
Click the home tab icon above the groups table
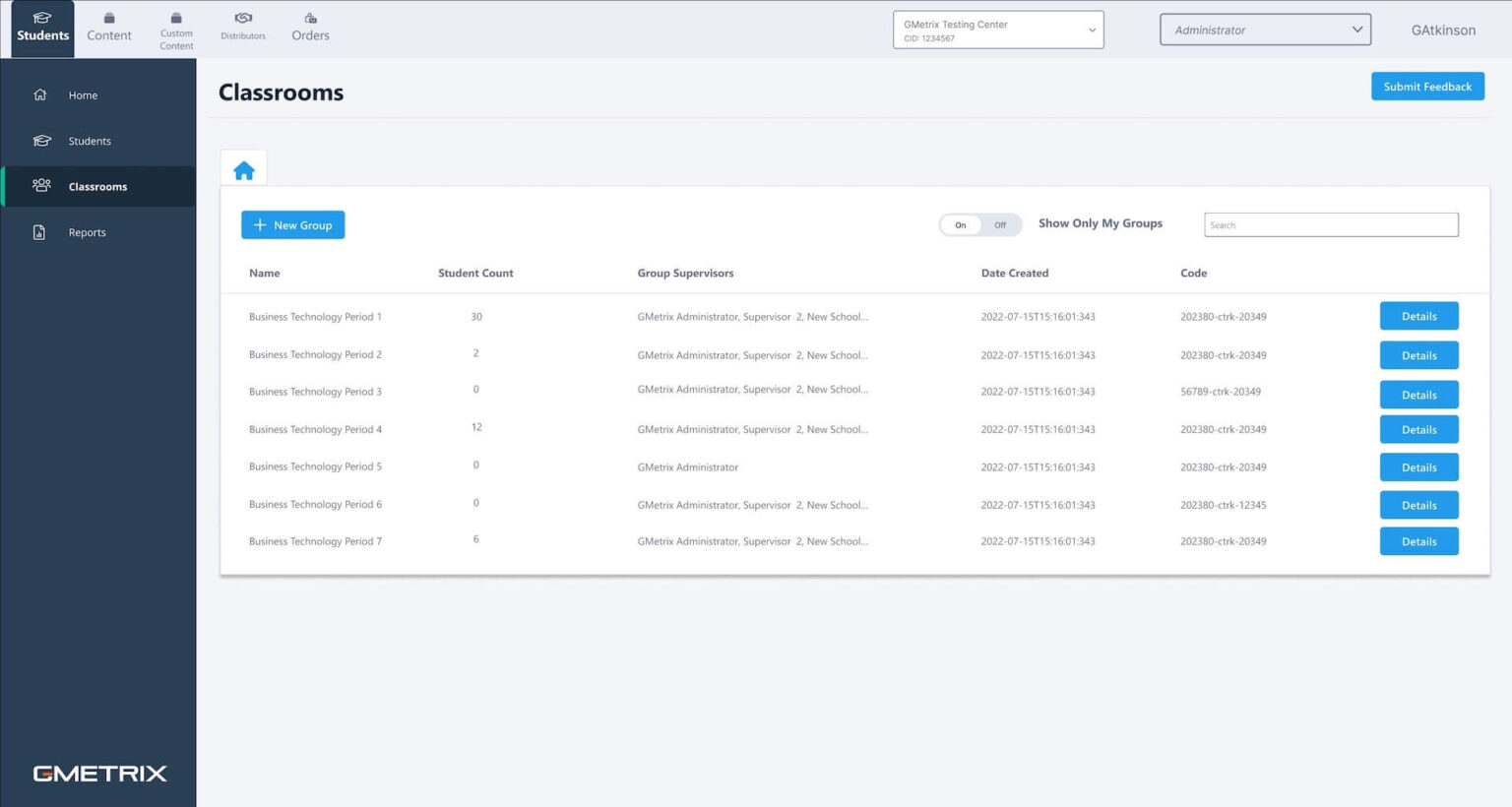point(243,168)
